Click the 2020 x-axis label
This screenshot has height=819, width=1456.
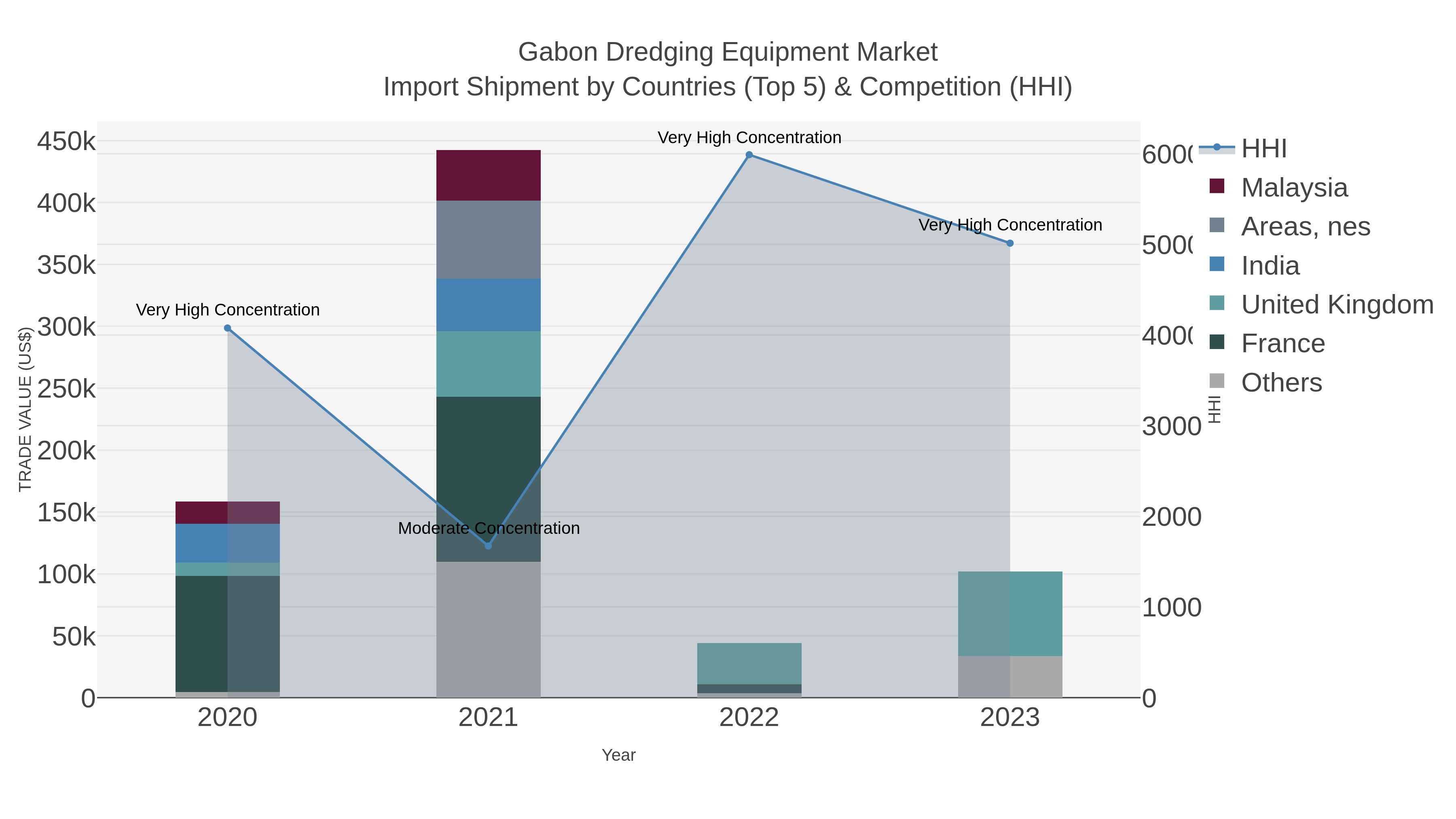tap(228, 718)
